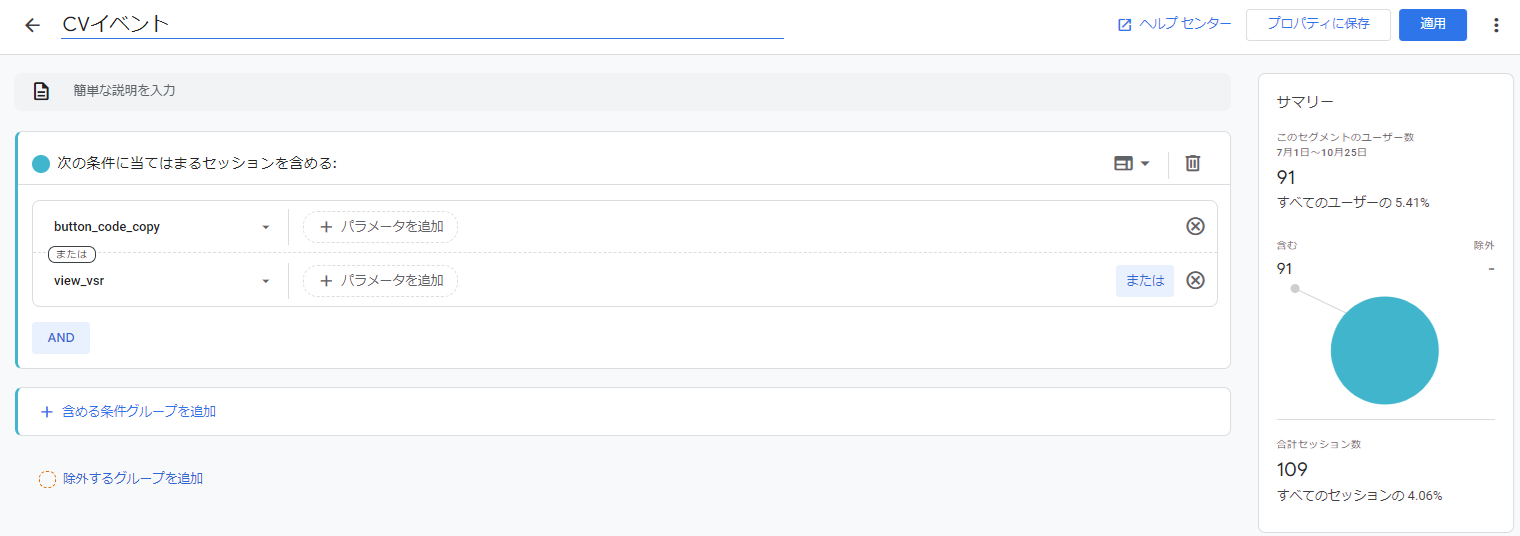Remove the button_code_copy condition row

[x=1195, y=227]
